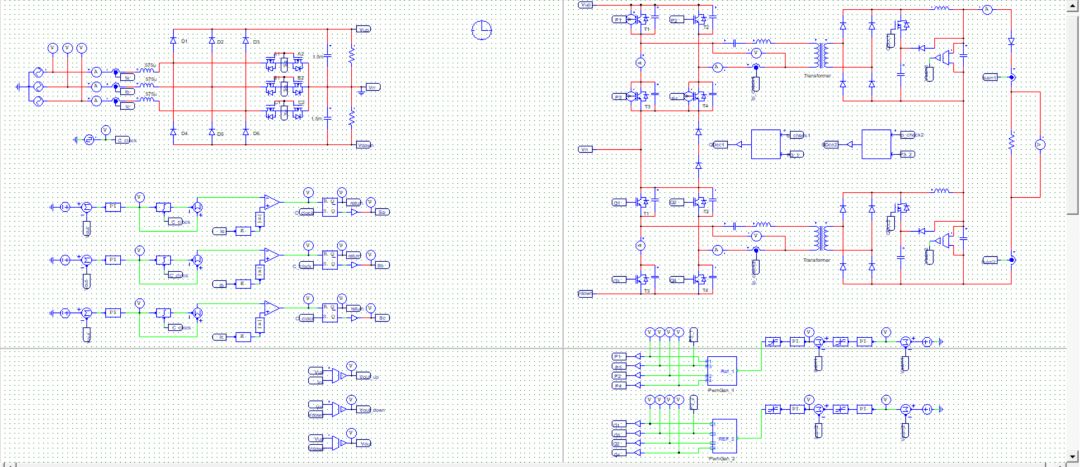
Task: Click Vm label on inverter left side
Action: 585,149
